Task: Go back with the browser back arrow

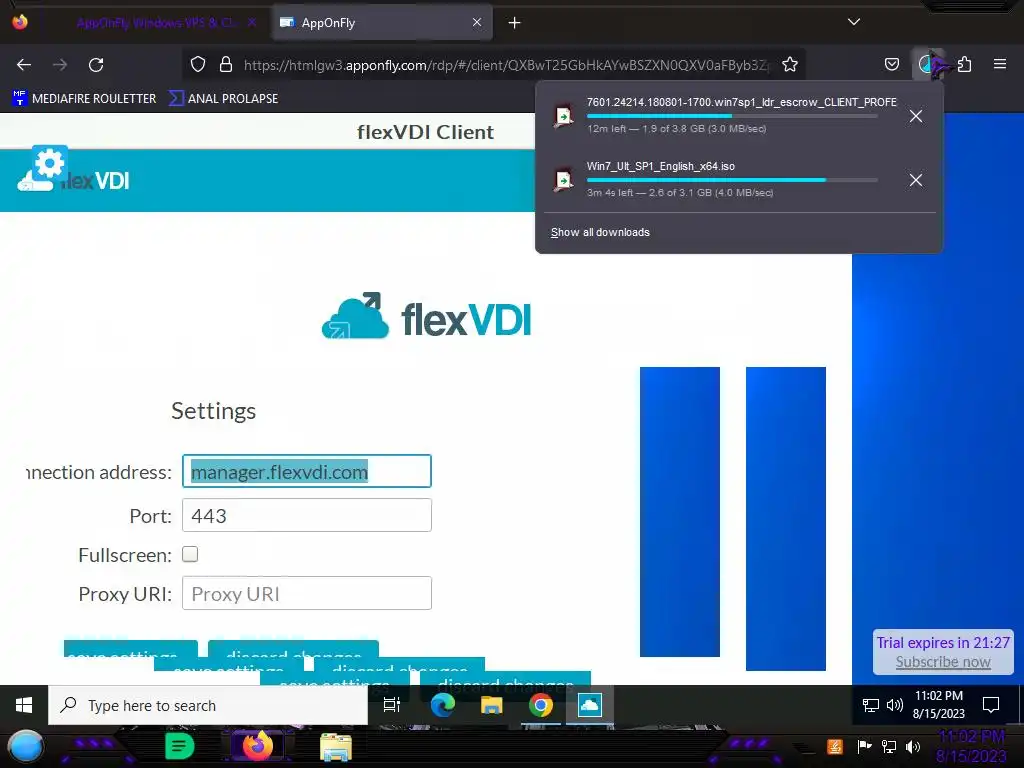Action: [24, 65]
